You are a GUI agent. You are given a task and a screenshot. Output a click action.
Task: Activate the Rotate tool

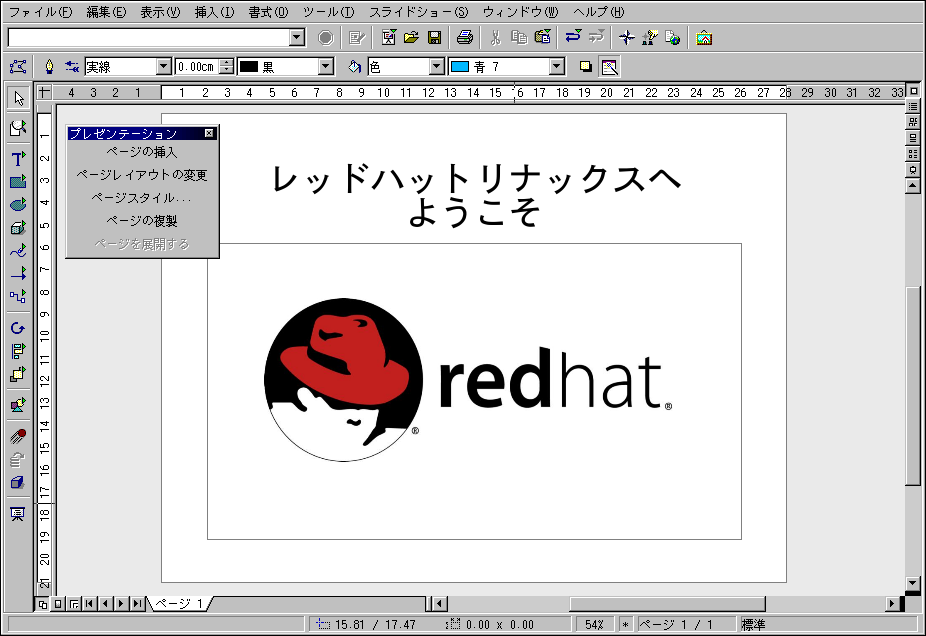17,328
